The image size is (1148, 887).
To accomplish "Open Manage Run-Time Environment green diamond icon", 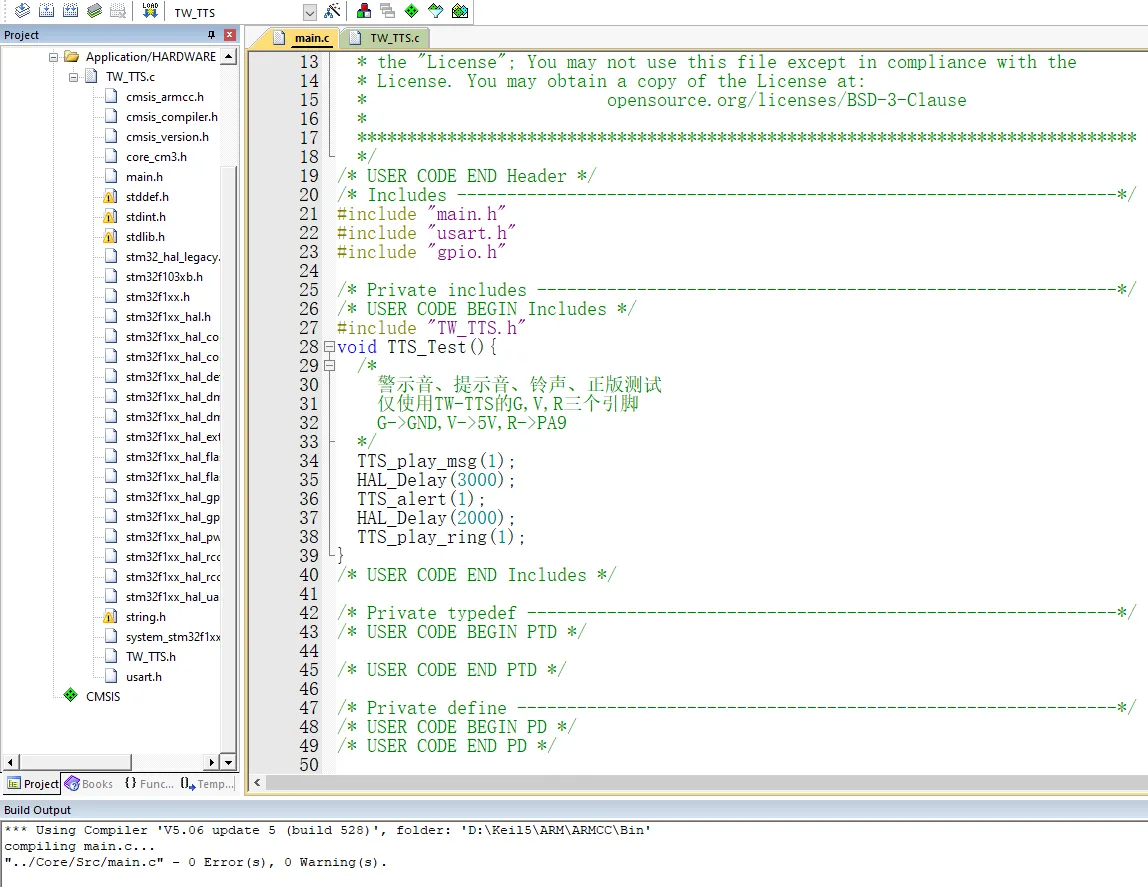I will click(411, 11).
